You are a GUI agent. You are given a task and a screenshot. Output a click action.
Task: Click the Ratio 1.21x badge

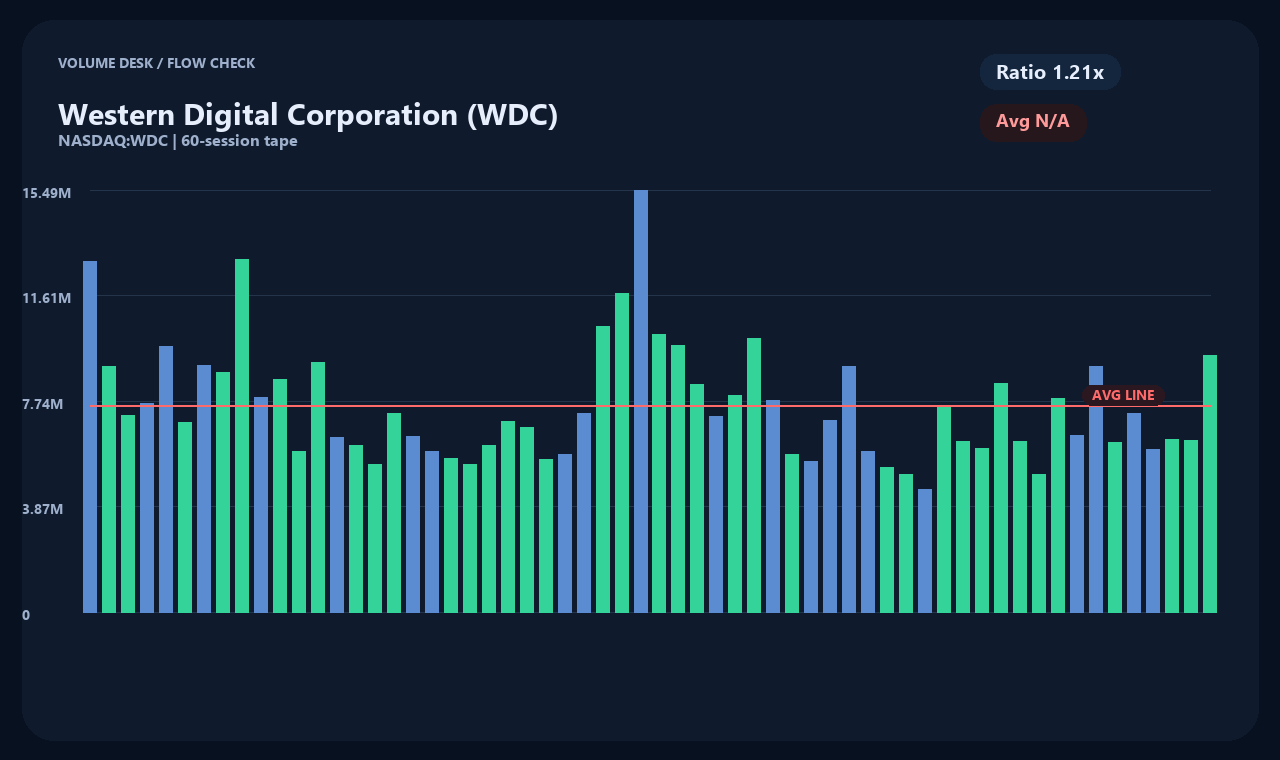[x=1050, y=72]
